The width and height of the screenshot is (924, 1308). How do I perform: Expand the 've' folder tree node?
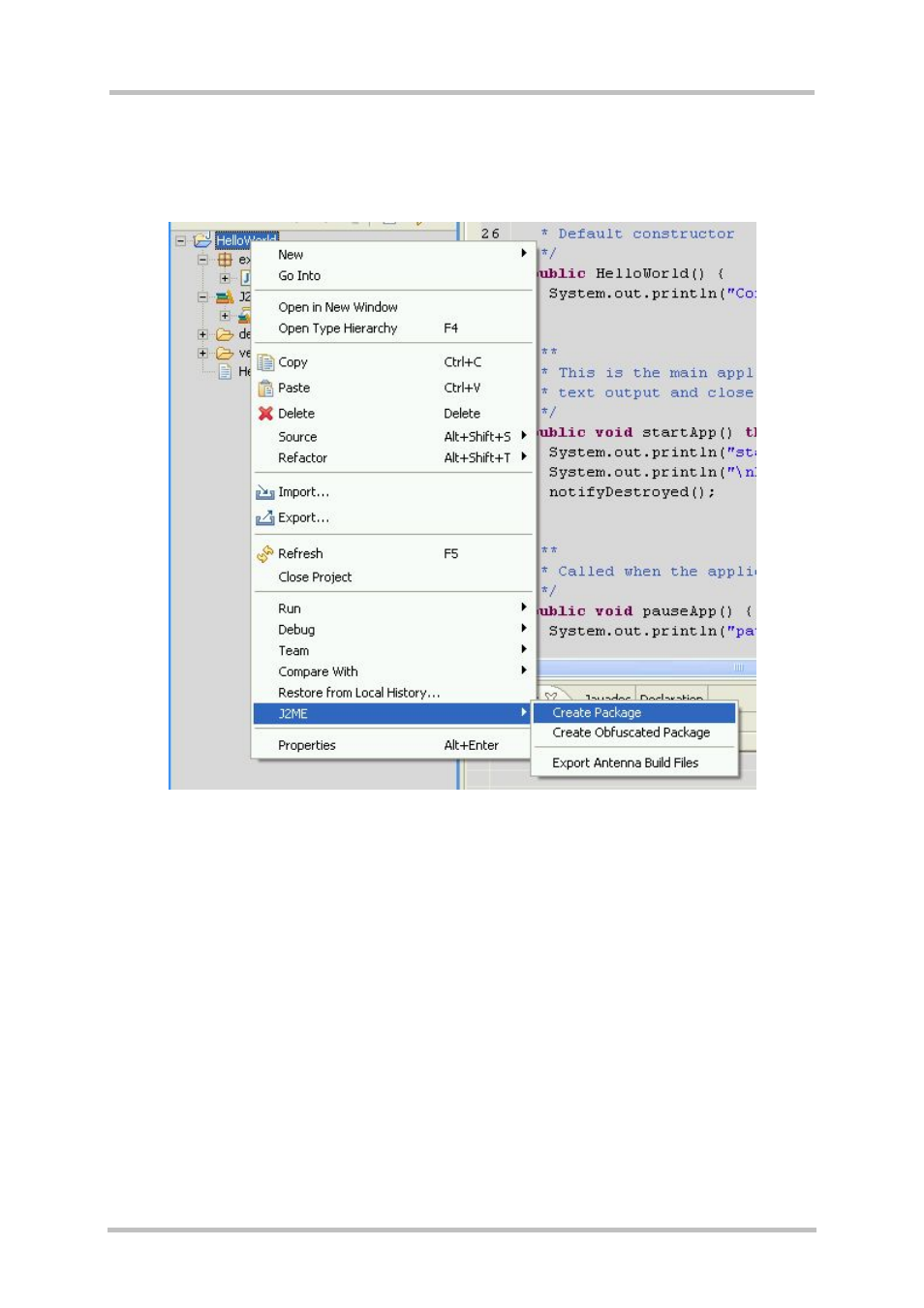tap(202, 354)
